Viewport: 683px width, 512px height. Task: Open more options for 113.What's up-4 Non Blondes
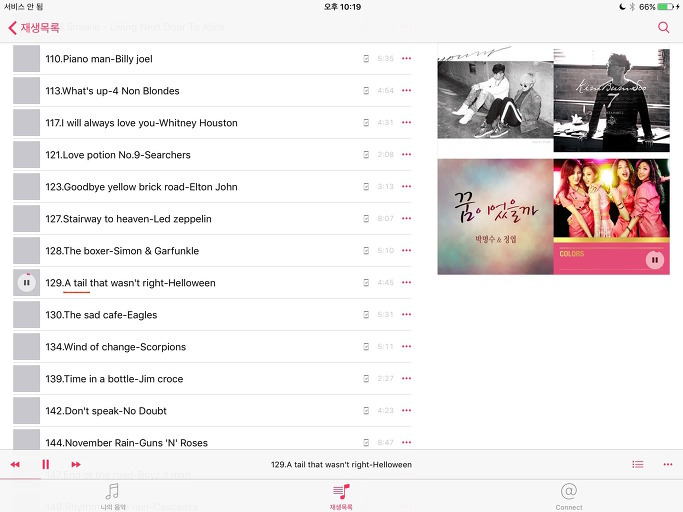pyautogui.click(x=406, y=91)
